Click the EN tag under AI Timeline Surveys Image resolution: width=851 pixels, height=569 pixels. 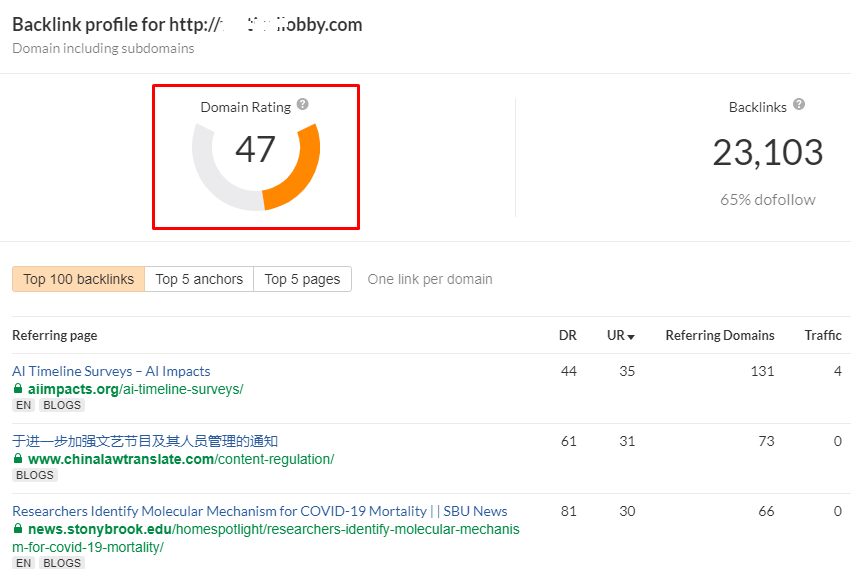tap(23, 406)
